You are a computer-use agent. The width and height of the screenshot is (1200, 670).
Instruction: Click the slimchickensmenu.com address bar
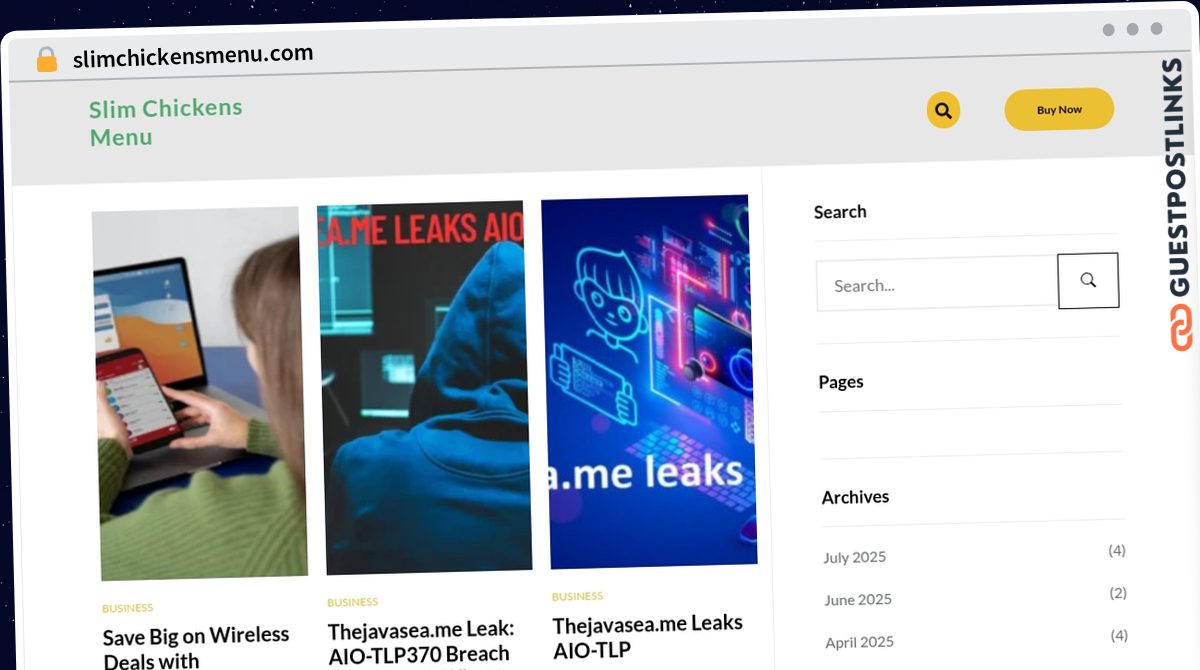pyautogui.click(x=193, y=56)
